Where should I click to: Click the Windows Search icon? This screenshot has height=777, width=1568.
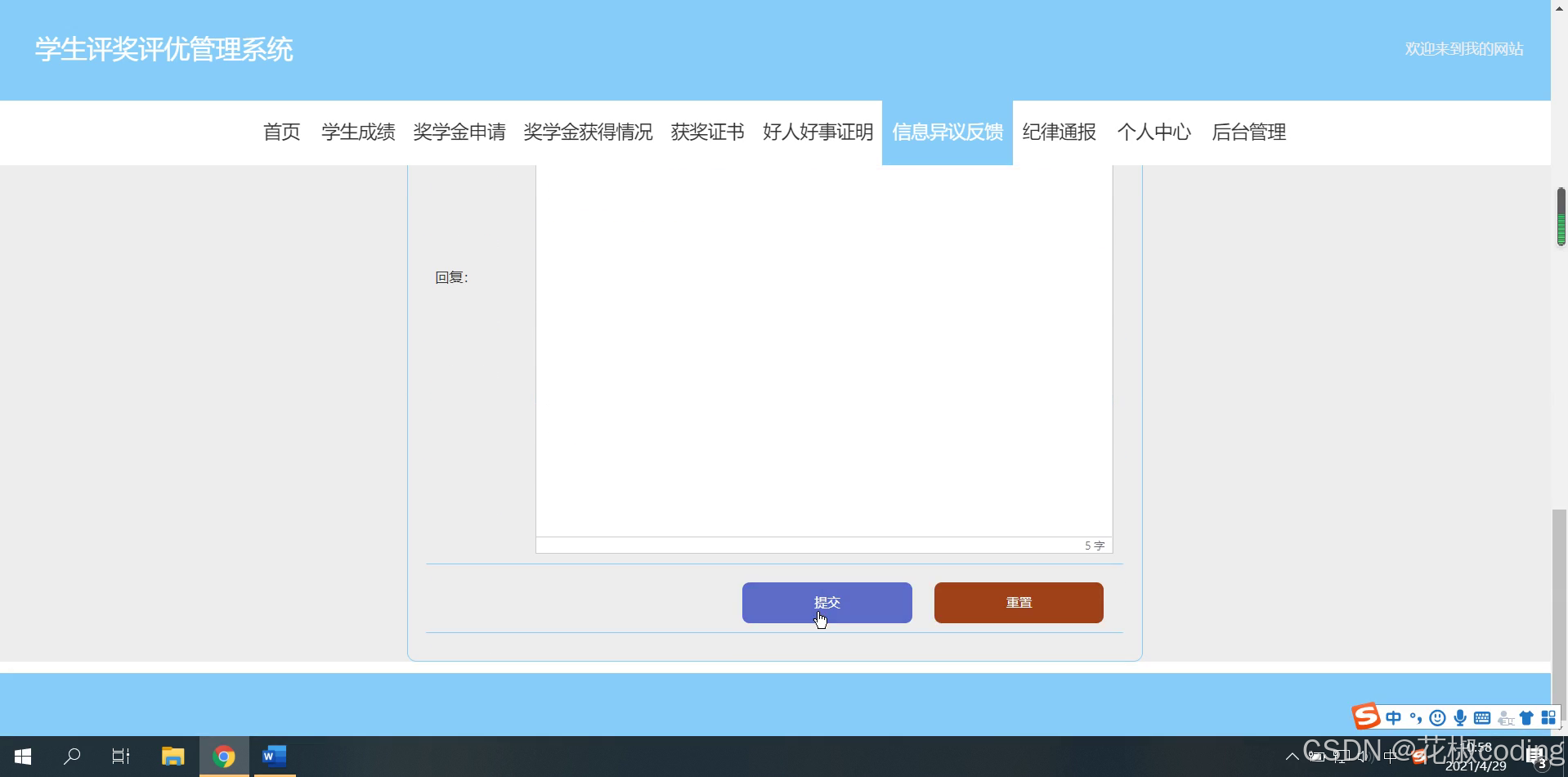[x=73, y=756]
